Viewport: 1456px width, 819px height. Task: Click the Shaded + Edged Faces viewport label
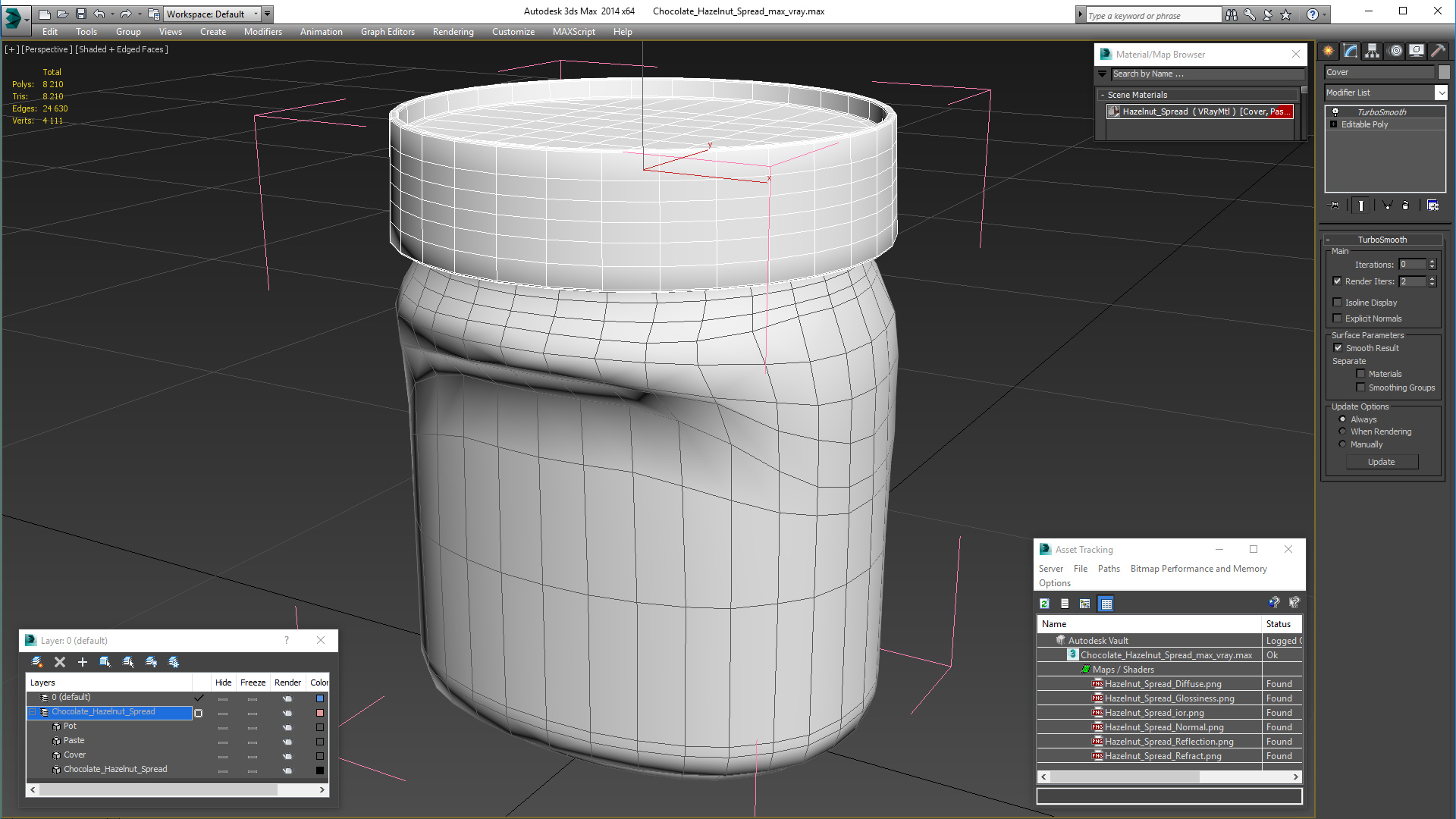coord(121,49)
